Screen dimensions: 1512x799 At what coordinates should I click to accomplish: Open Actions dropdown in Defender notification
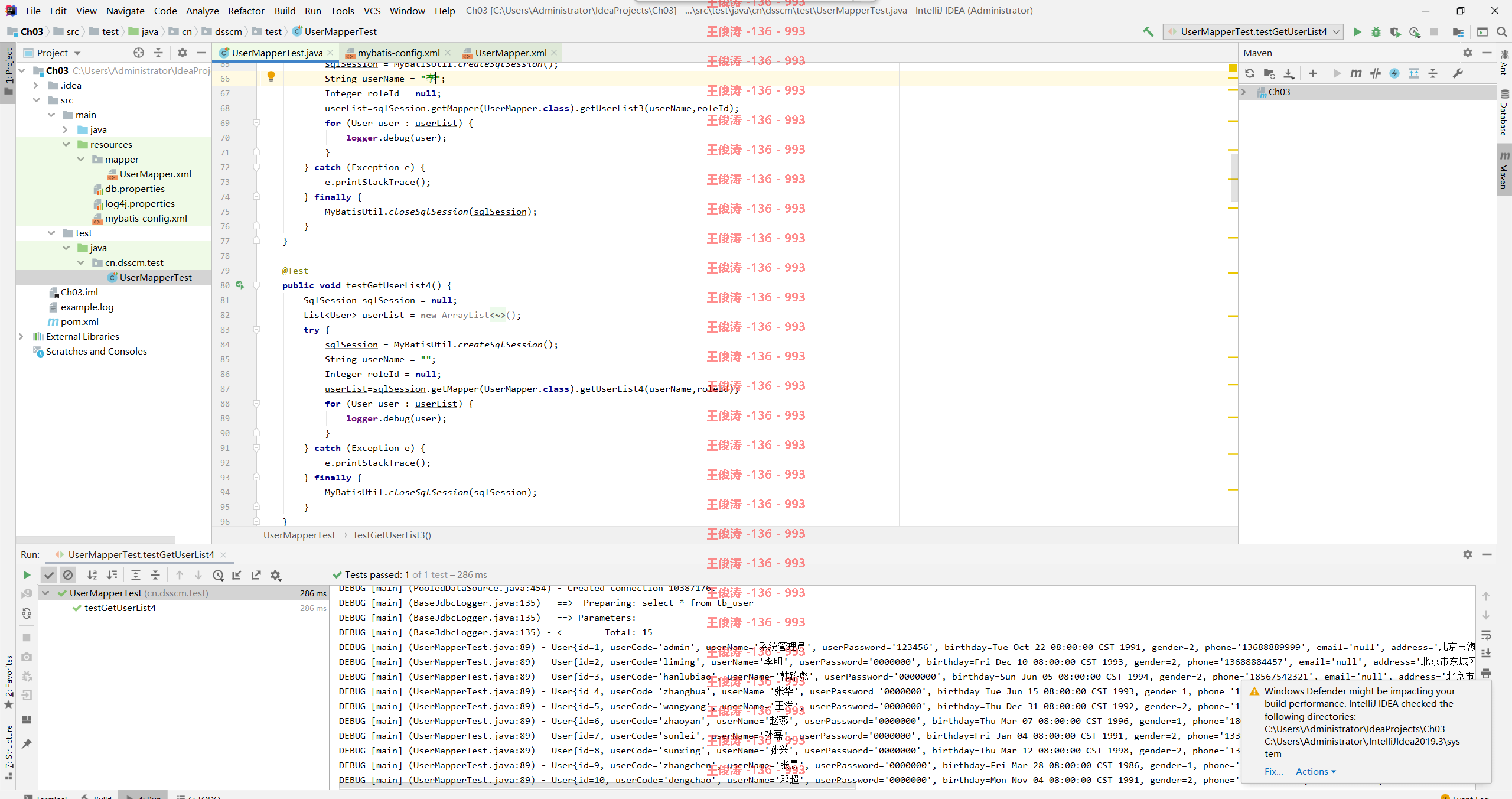coord(1315,771)
